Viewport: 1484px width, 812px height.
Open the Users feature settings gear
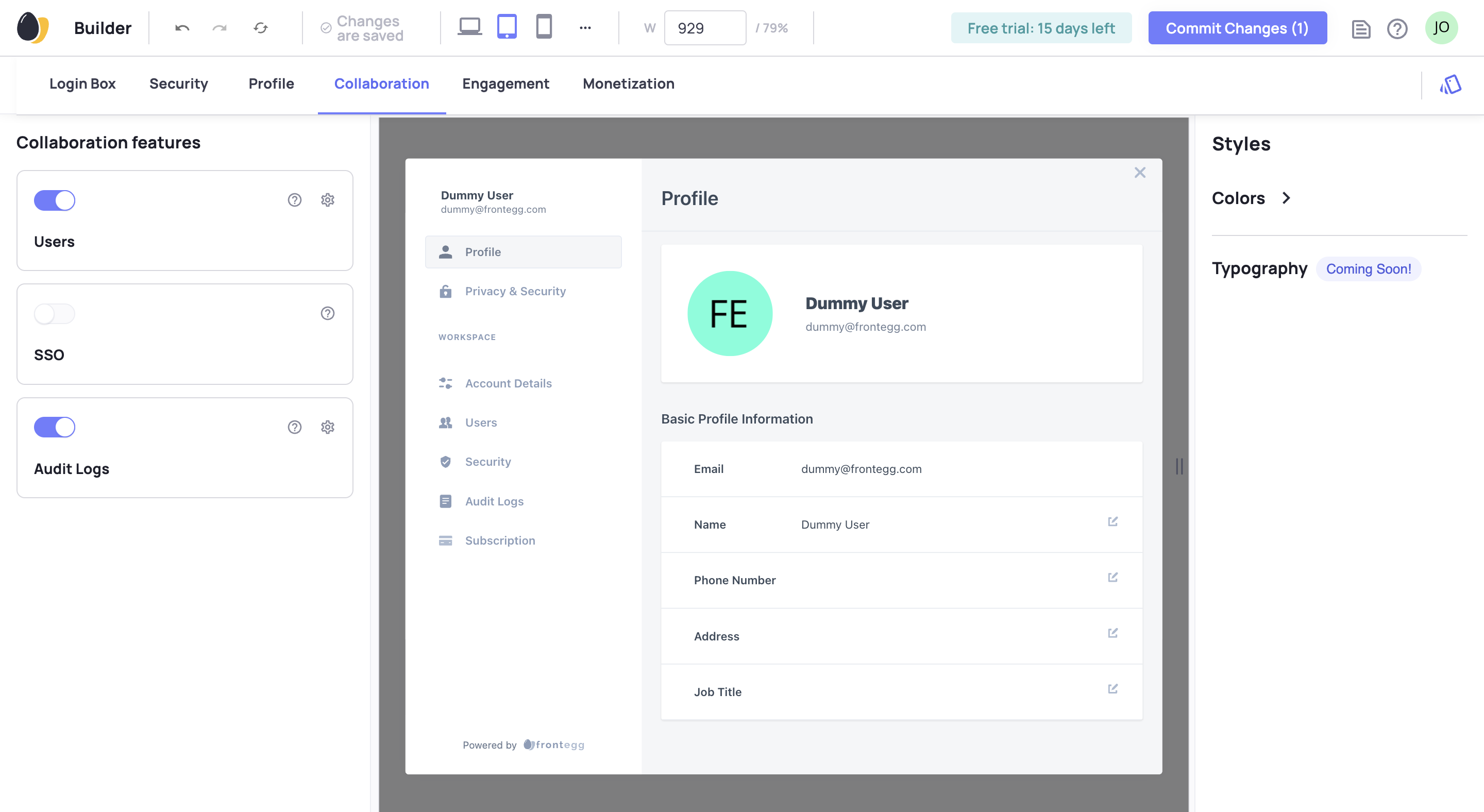(x=327, y=200)
